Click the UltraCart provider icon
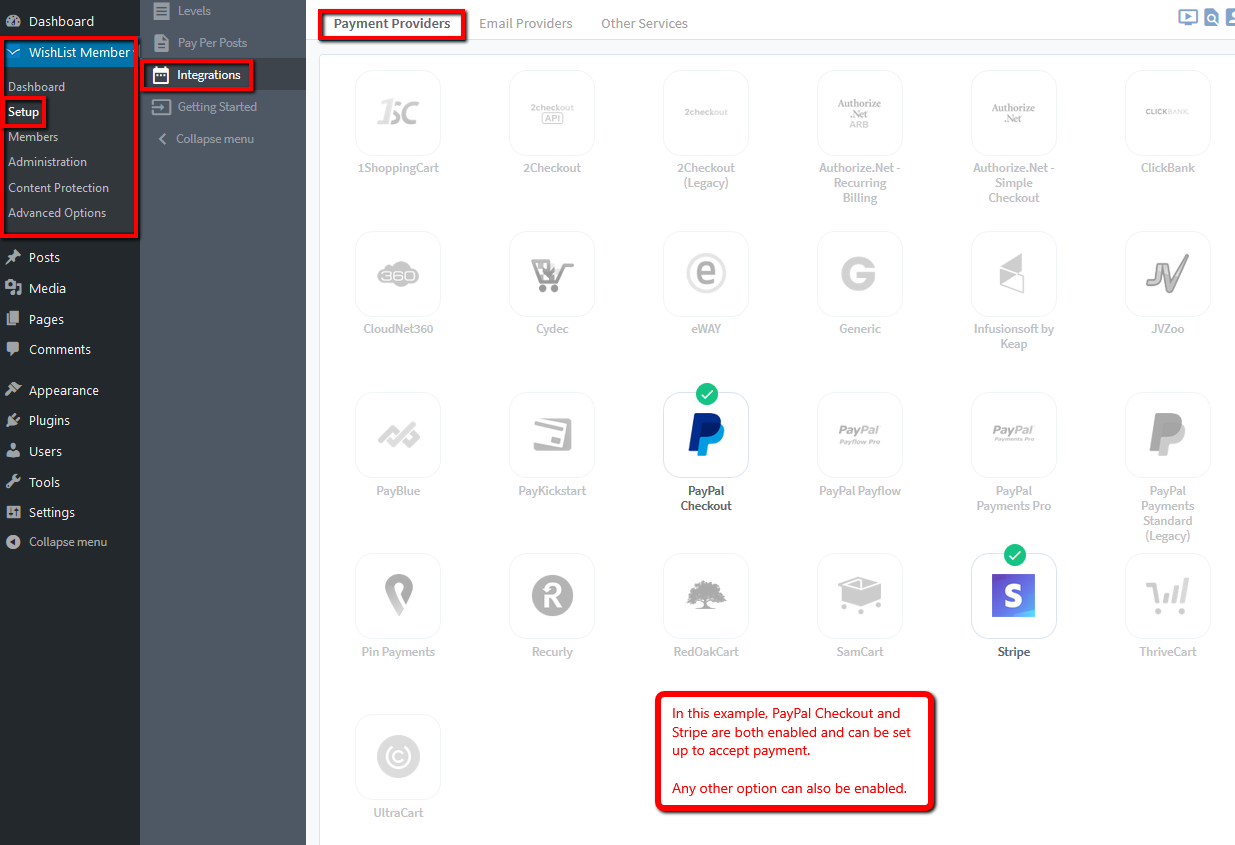Viewport: 1235px width, 845px height. [398, 757]
